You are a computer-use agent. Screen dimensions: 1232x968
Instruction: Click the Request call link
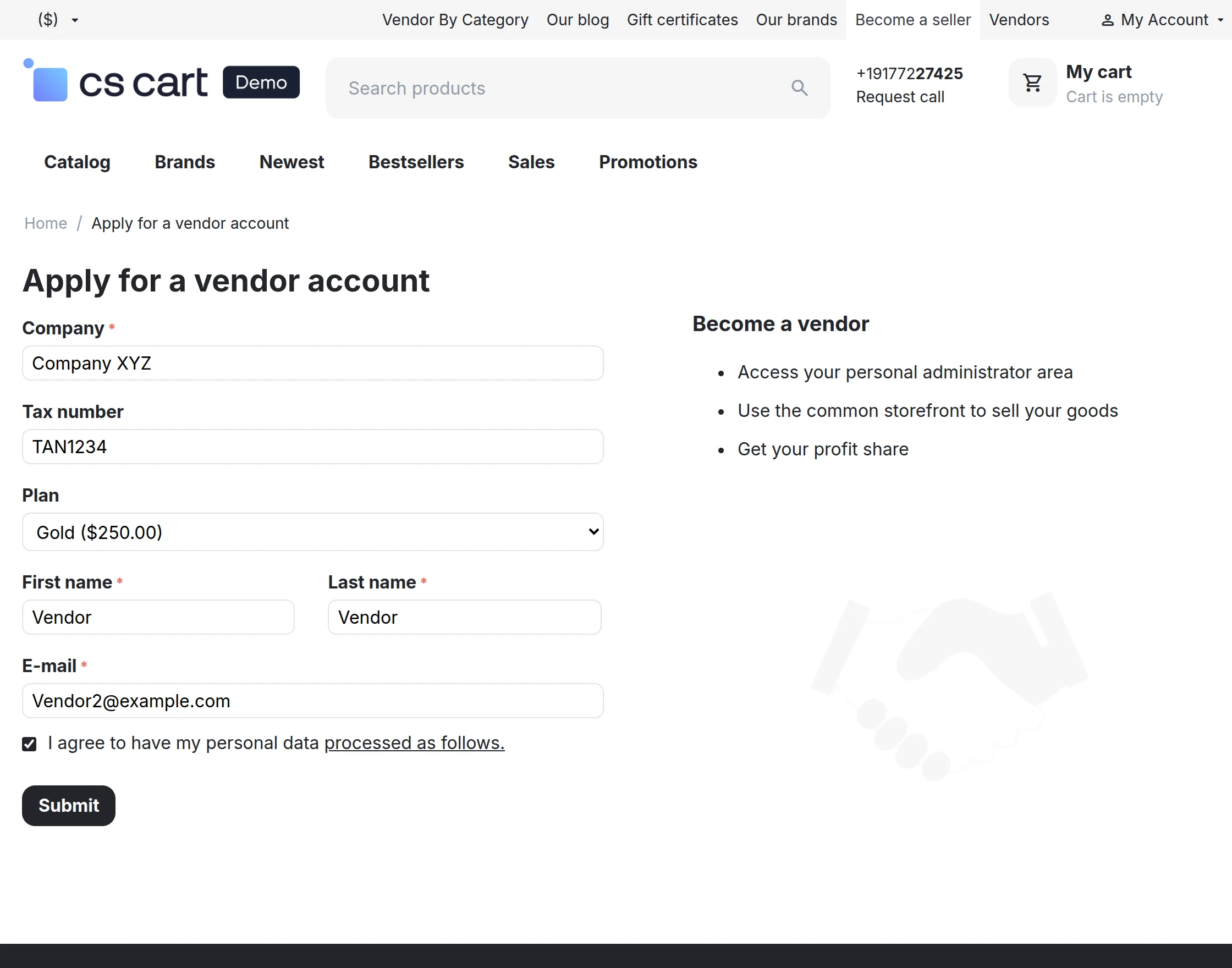pos(900,97)
